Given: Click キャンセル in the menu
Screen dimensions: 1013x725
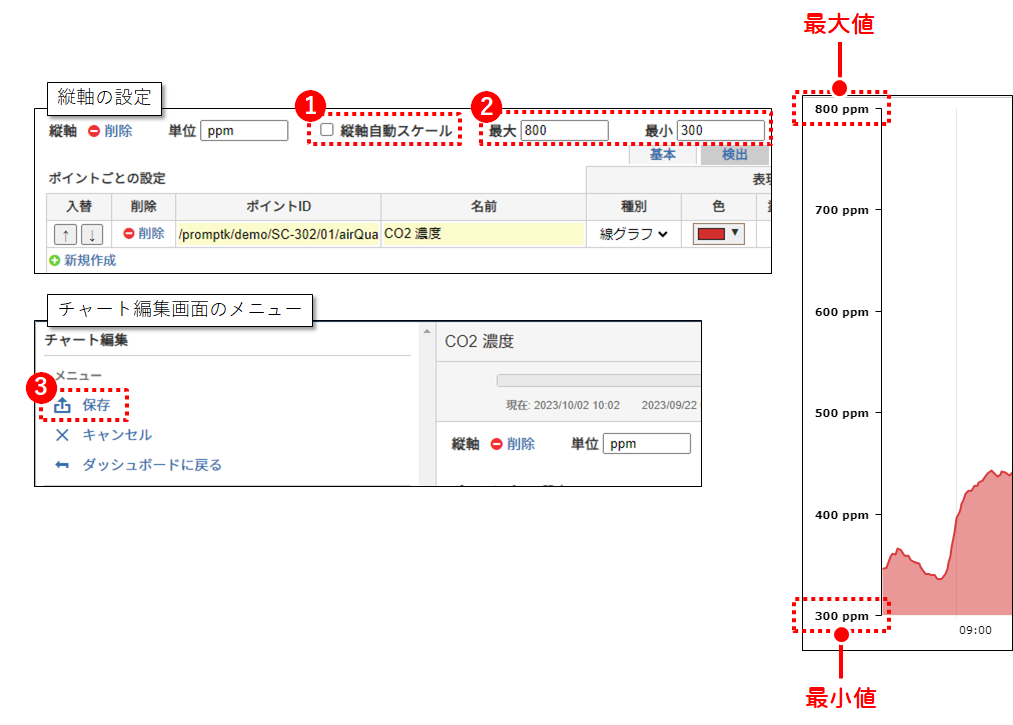Looking at the screenshot, I should (117, 435).
